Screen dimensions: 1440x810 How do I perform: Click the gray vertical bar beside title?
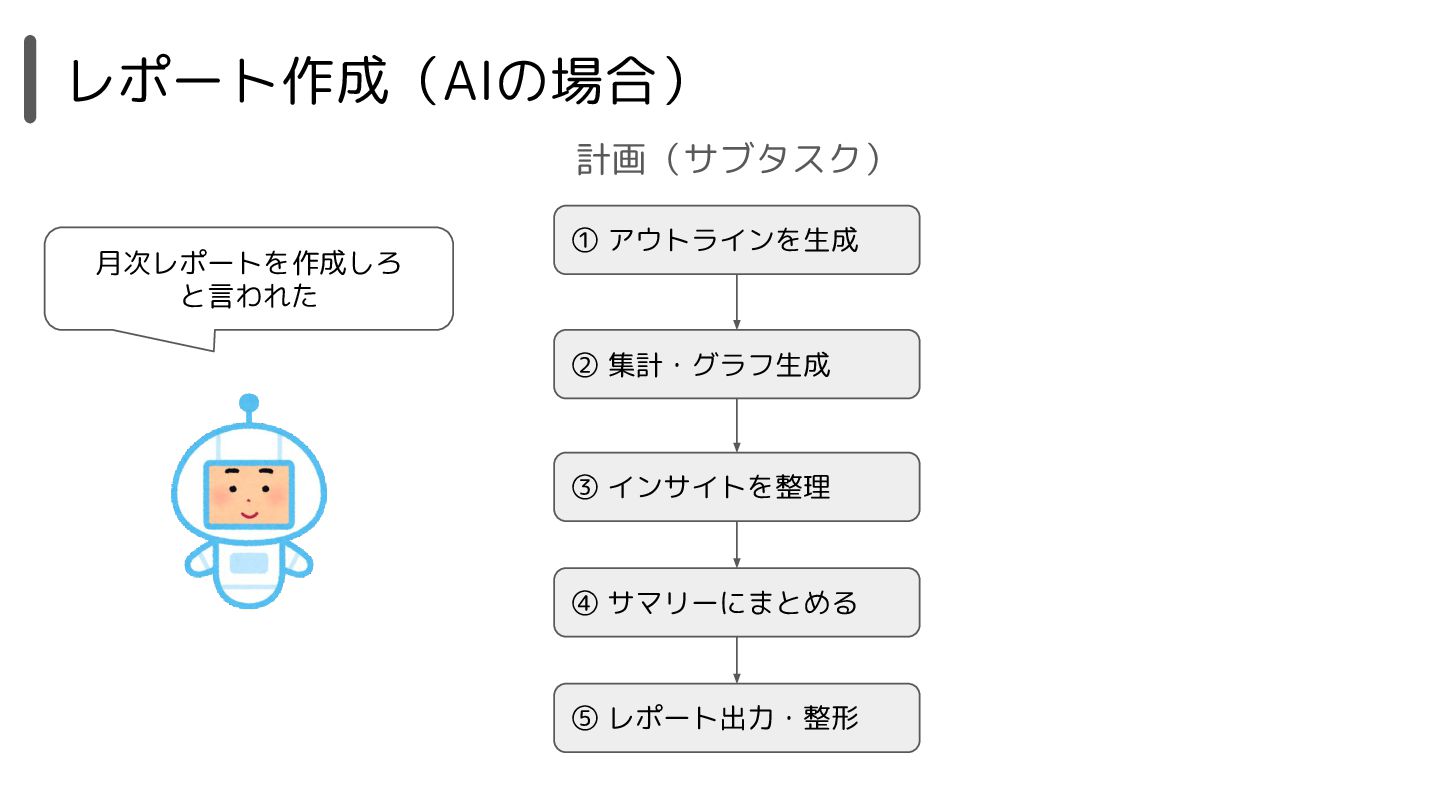[x=30, y=79]
